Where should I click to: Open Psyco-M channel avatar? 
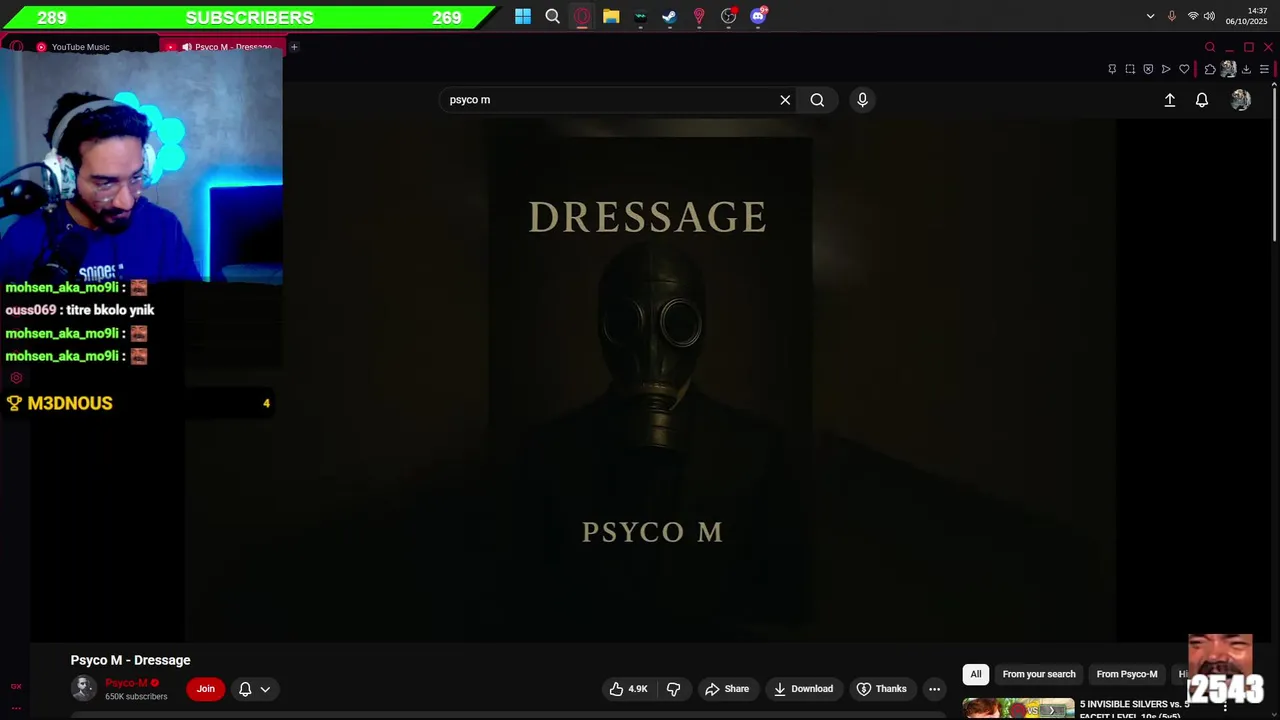84,688
